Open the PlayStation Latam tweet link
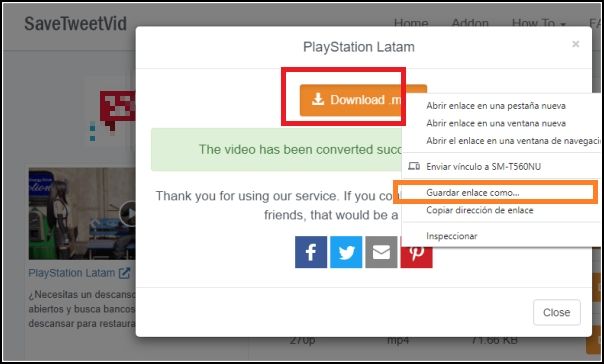The width and height of the screenshot is (604, 364). pos(79,273)
